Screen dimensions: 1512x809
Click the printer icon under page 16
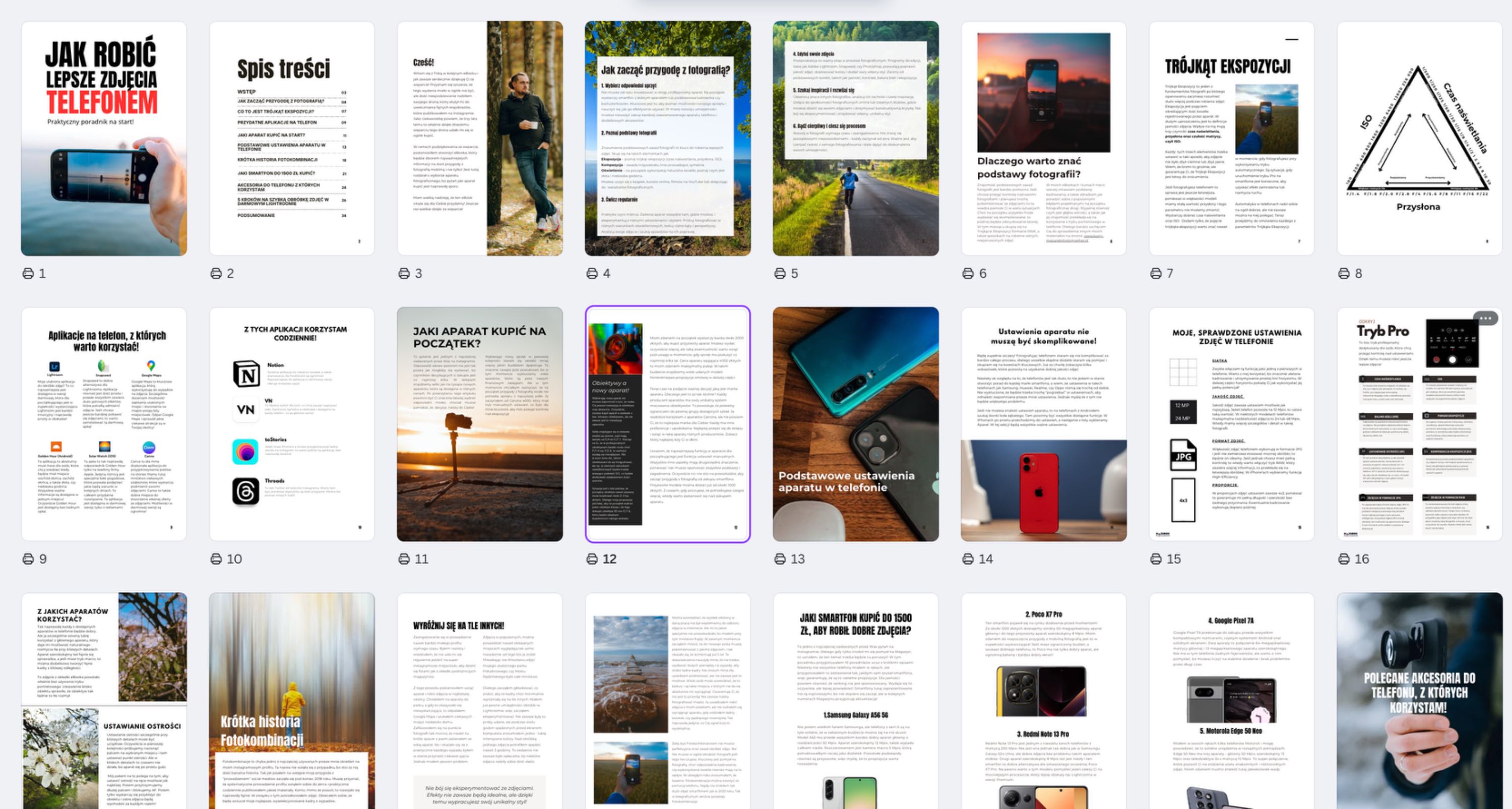(1344, 559)
